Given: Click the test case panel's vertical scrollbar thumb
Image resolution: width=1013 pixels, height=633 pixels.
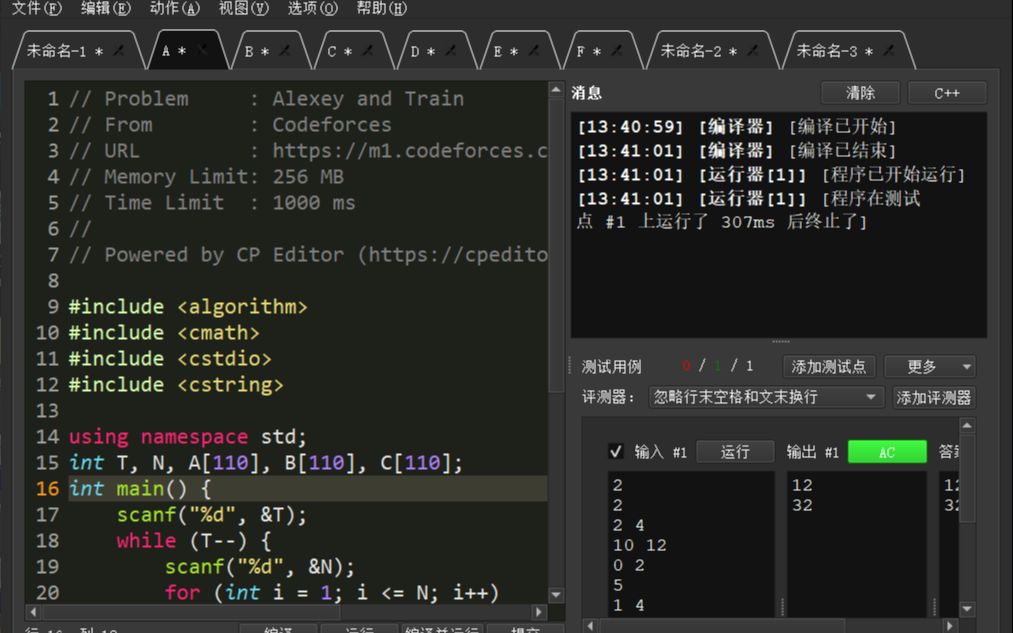Looking at the screenshot, I should pyautogui.click(x=967, y=478).
